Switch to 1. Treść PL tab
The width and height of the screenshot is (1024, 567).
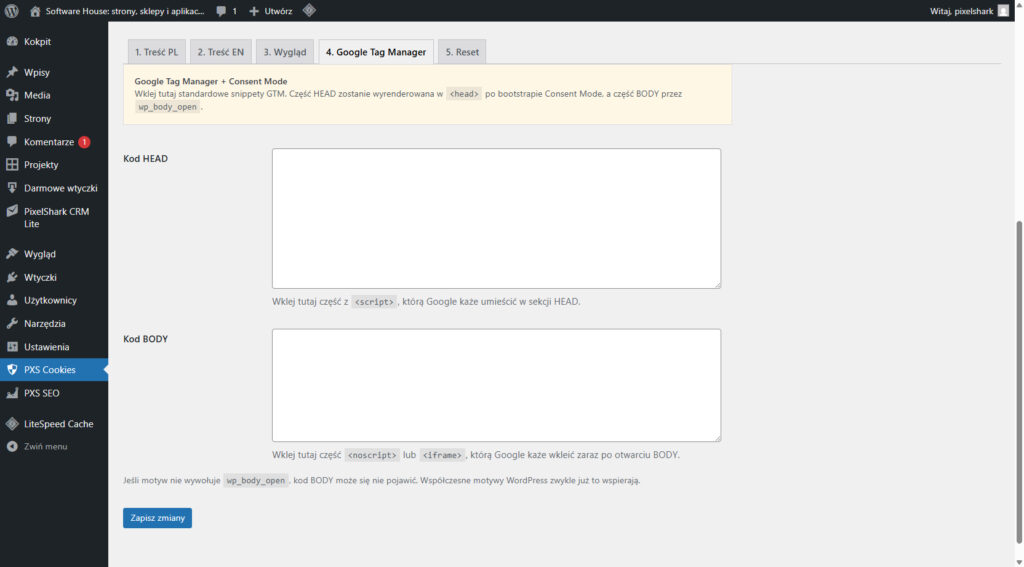[156, 52]
